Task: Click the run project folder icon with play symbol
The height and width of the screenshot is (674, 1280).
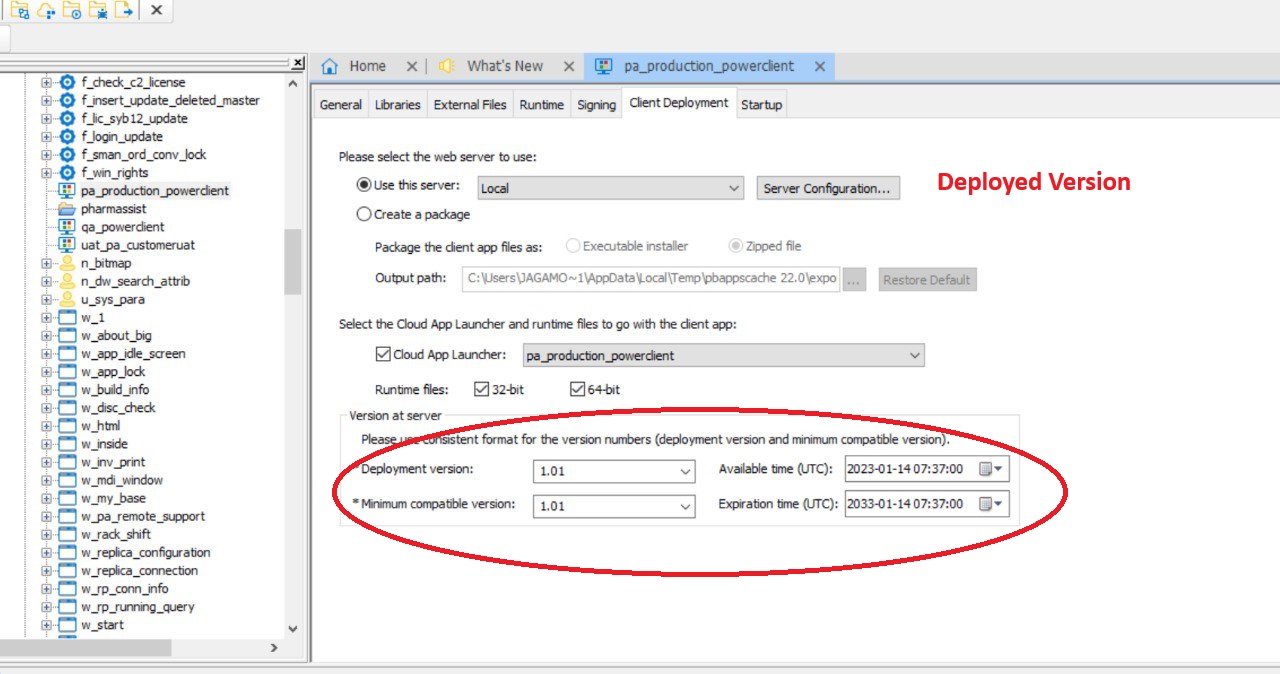Action: tap(72, 11)
